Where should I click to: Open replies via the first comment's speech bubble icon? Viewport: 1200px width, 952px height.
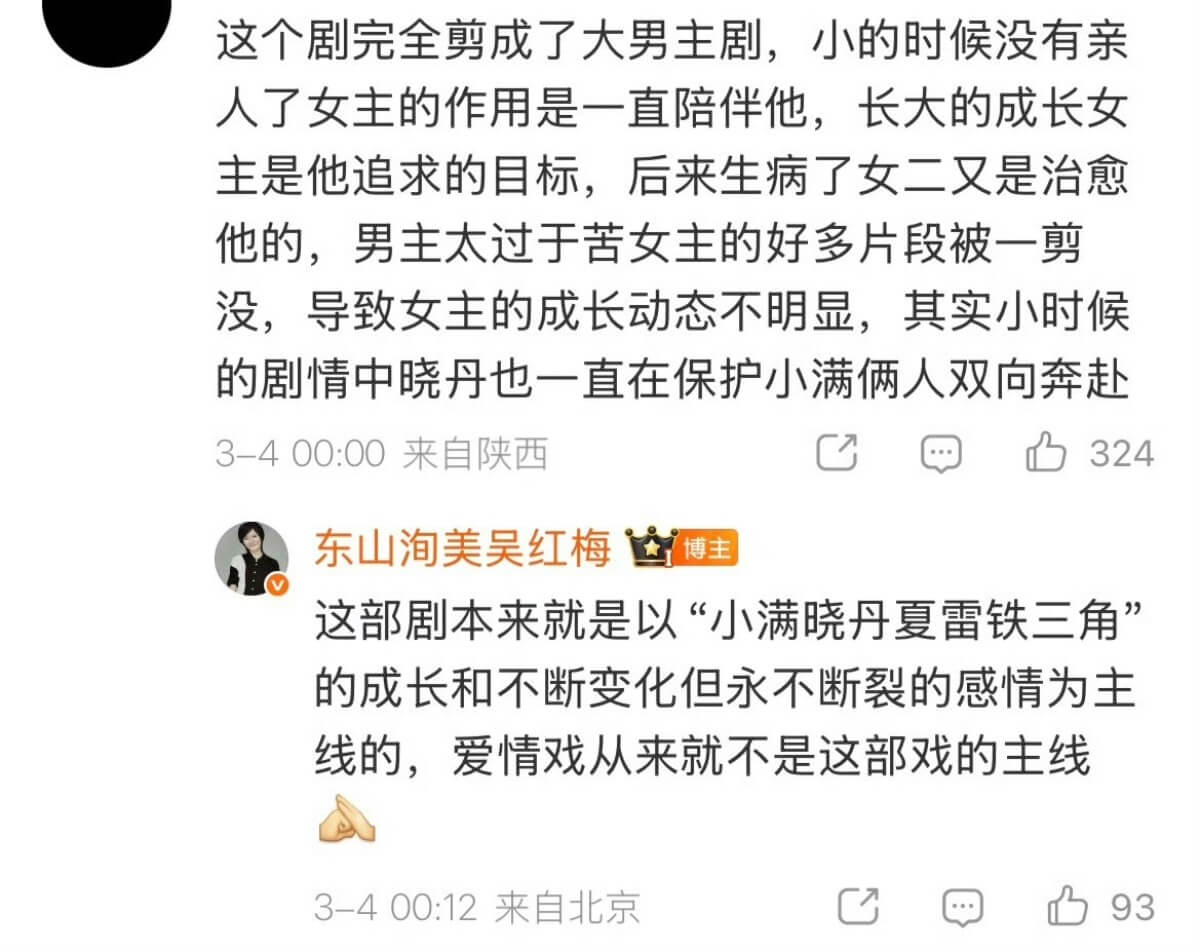940,454
